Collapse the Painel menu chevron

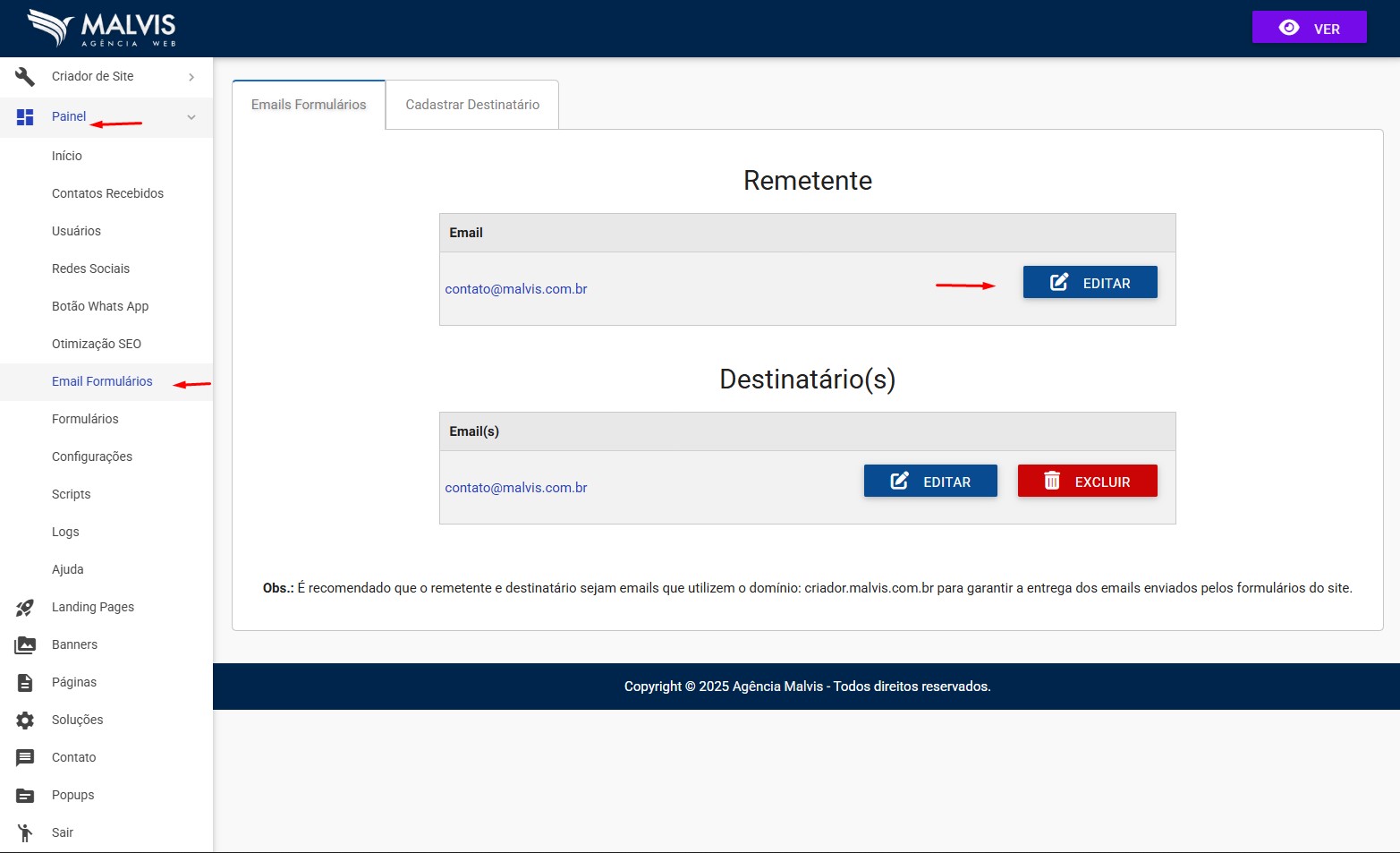(x=191, y=117)
